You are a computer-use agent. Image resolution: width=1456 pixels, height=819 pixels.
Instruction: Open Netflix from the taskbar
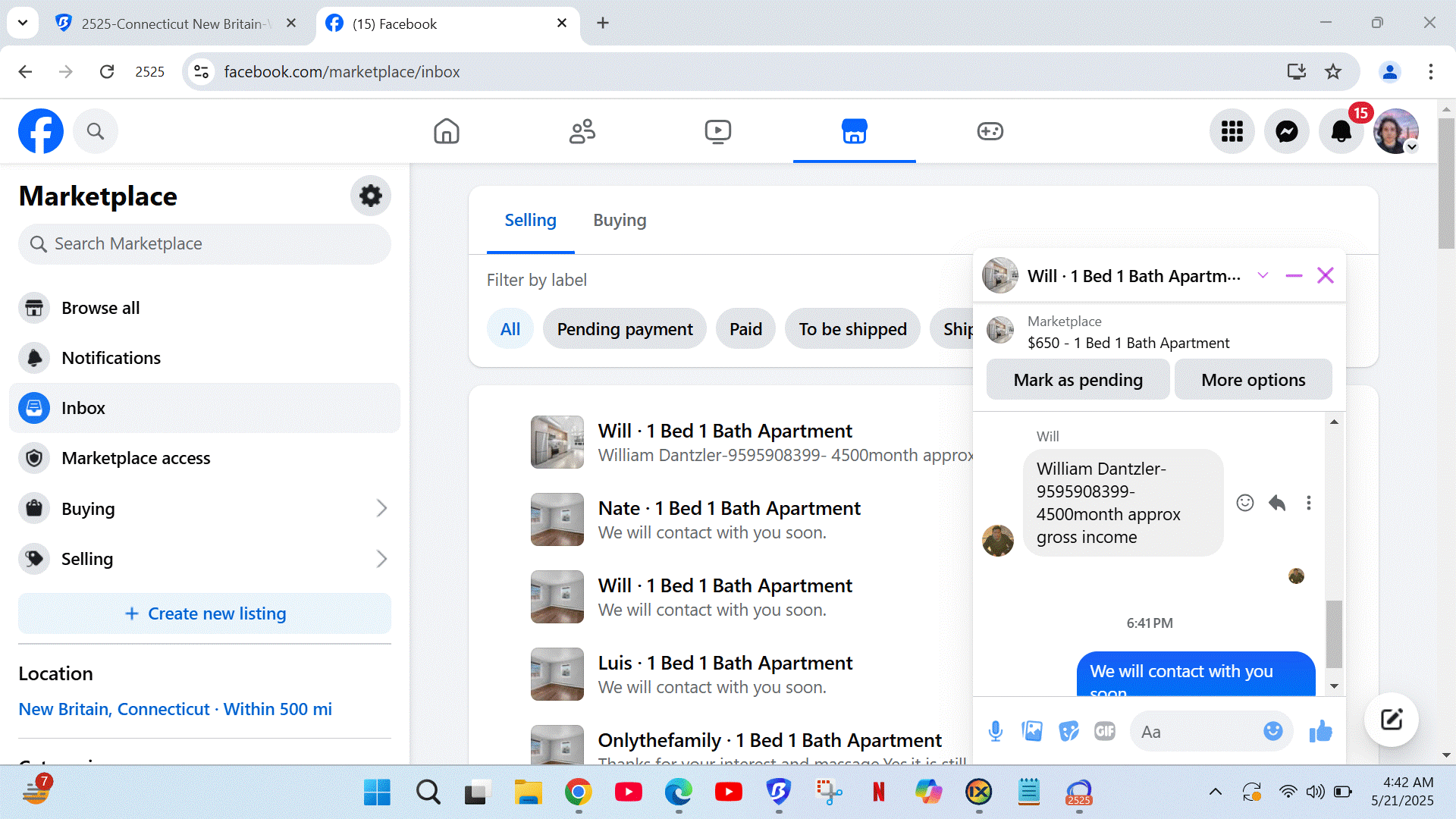click(879, 792)
